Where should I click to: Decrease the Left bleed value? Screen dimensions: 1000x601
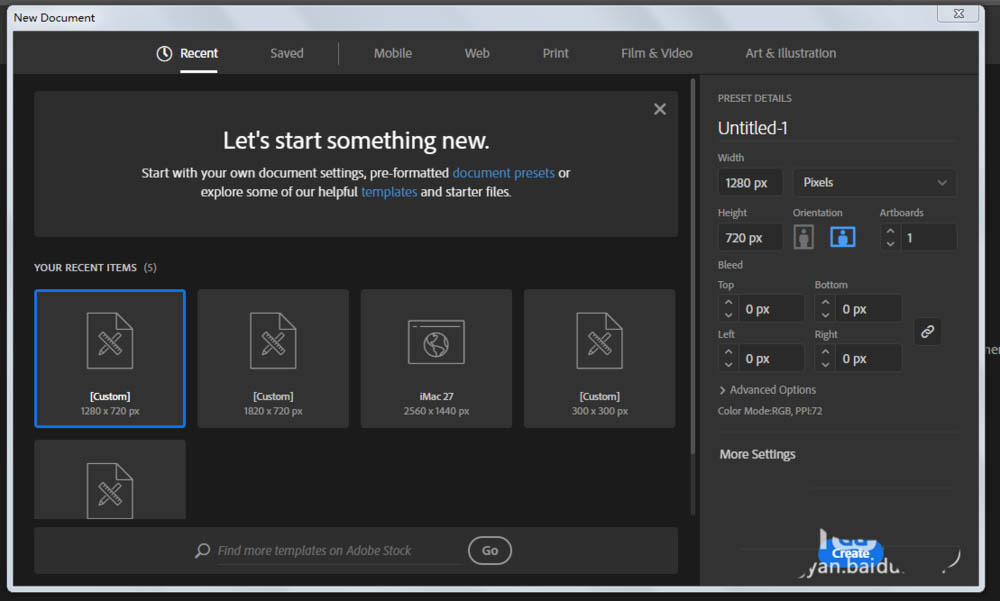[728, 365]
